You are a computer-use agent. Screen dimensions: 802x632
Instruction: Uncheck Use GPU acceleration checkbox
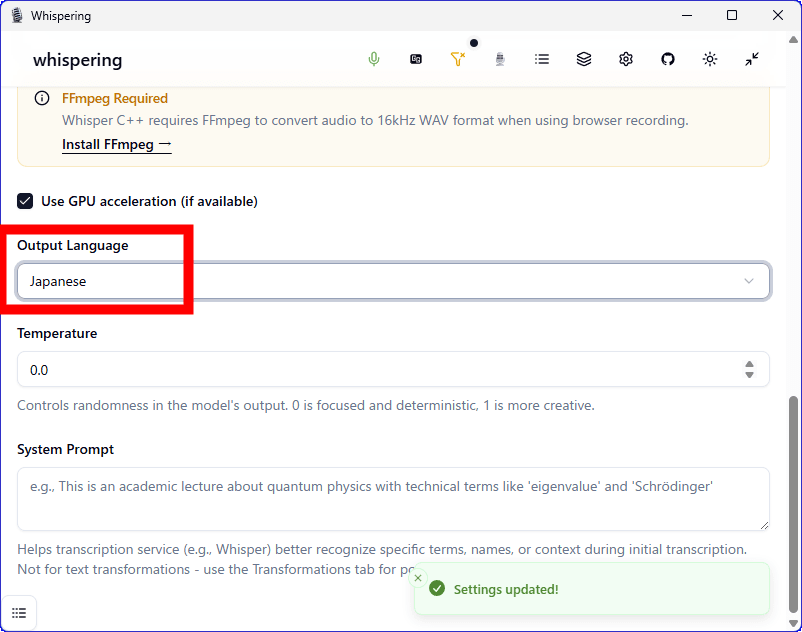(26, 201)
